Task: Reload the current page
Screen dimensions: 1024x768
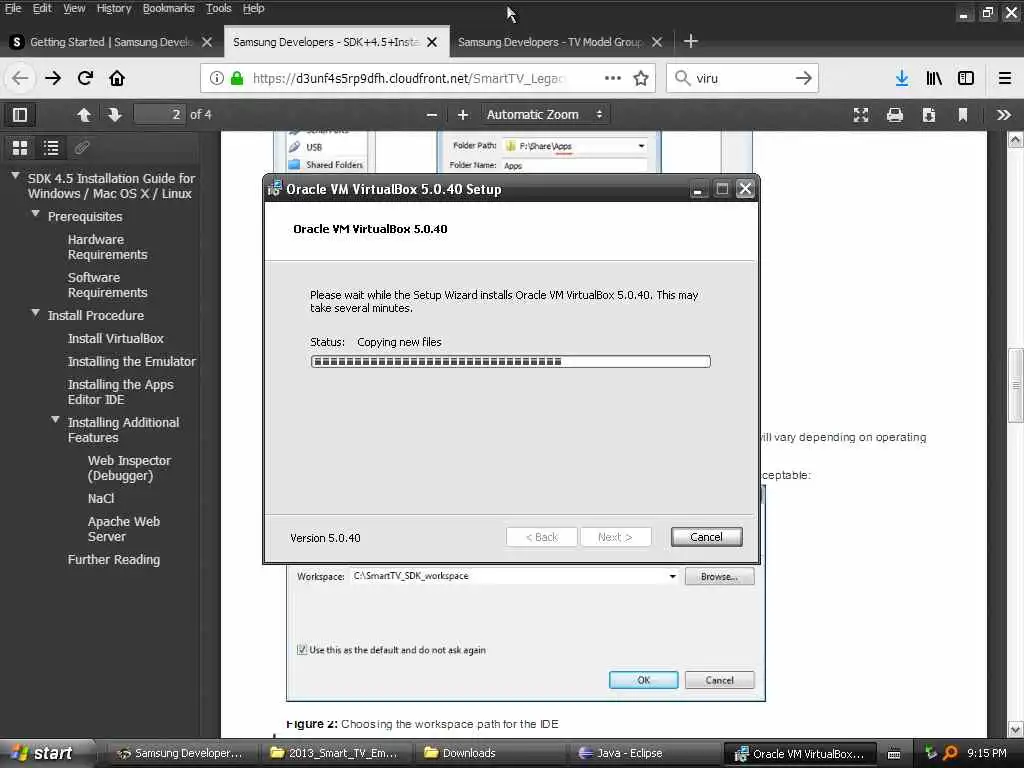Action: [85, 78]
